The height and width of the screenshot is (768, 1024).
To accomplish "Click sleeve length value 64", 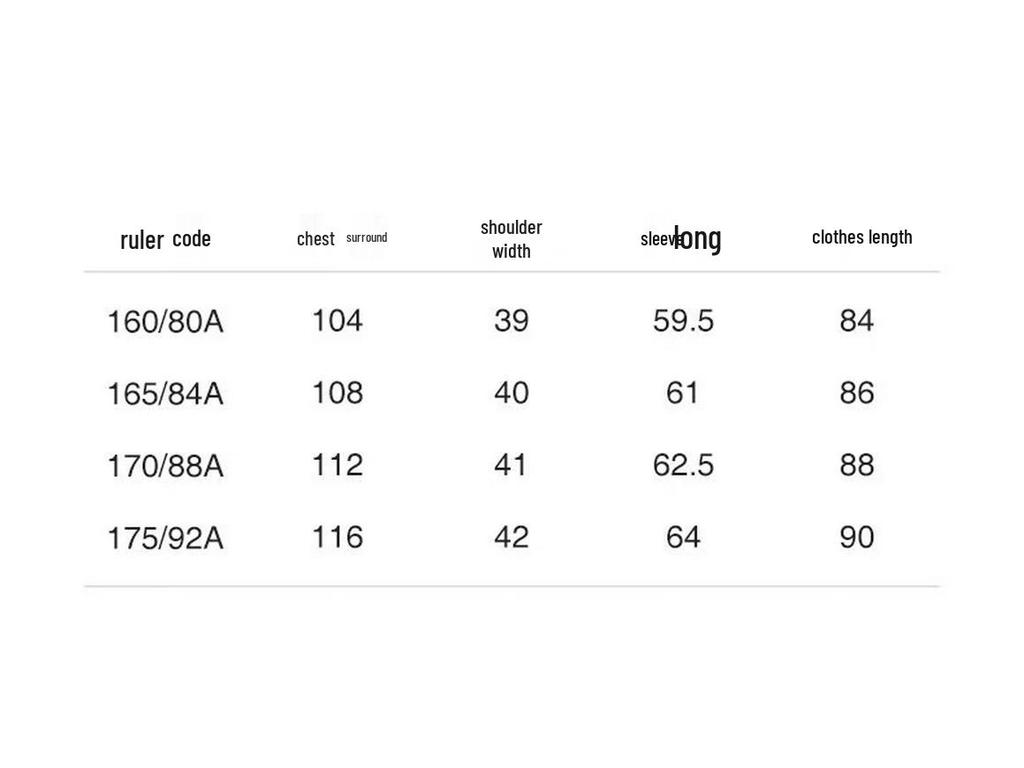I will pyautogui.click(x=683, y=537).
